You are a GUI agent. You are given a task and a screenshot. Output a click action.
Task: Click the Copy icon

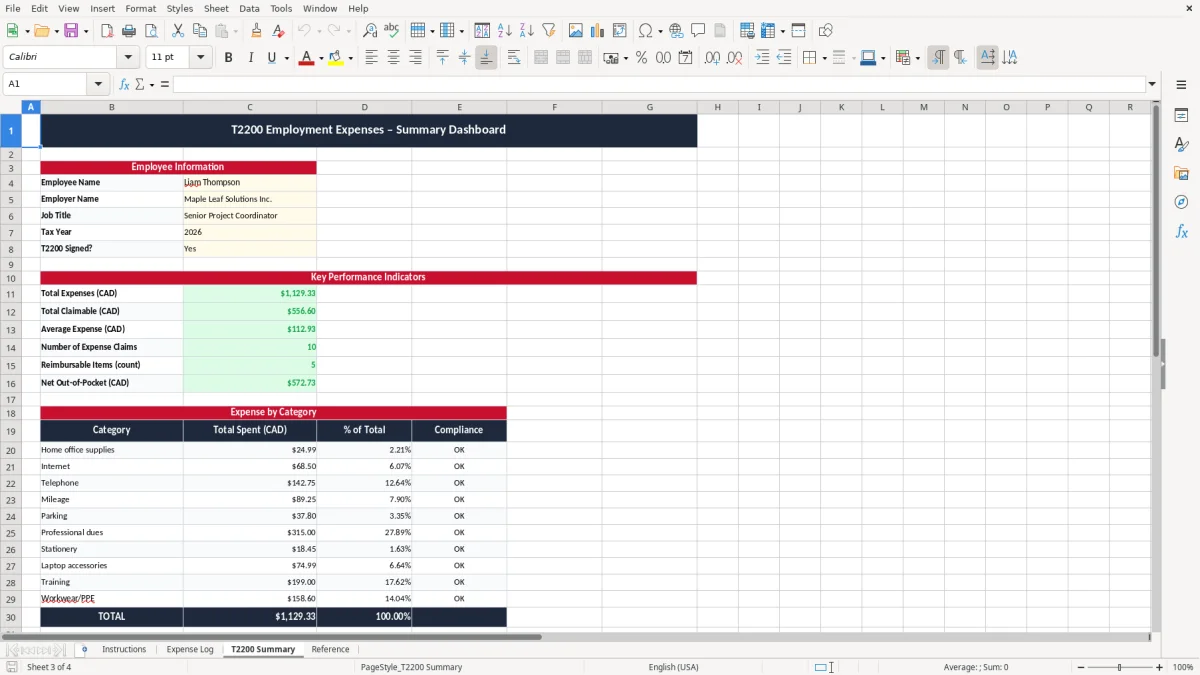tap(199, 31)
